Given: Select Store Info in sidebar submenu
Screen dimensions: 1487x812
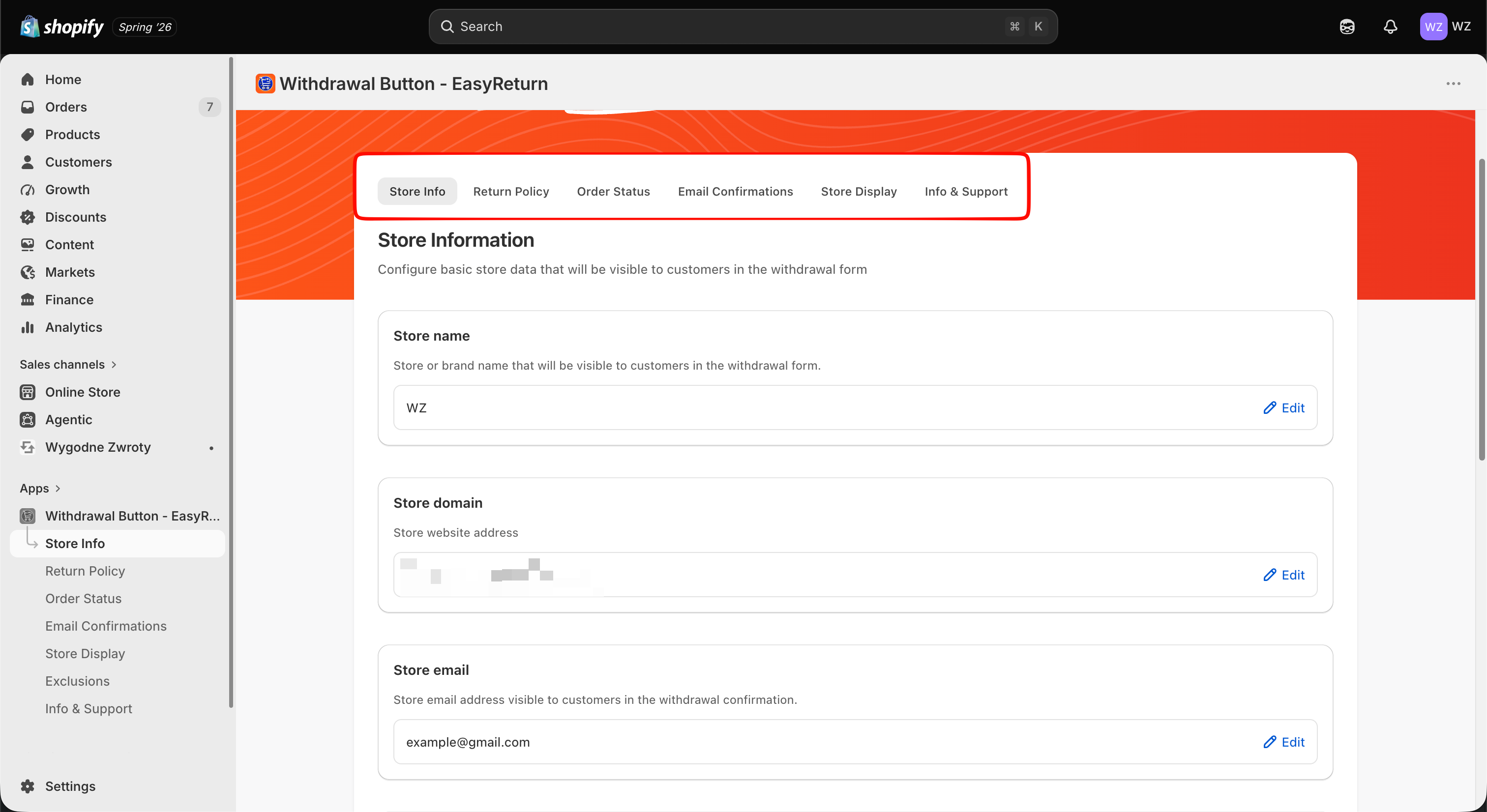Looking at the screenshot, I should click(x=117, y=544).
